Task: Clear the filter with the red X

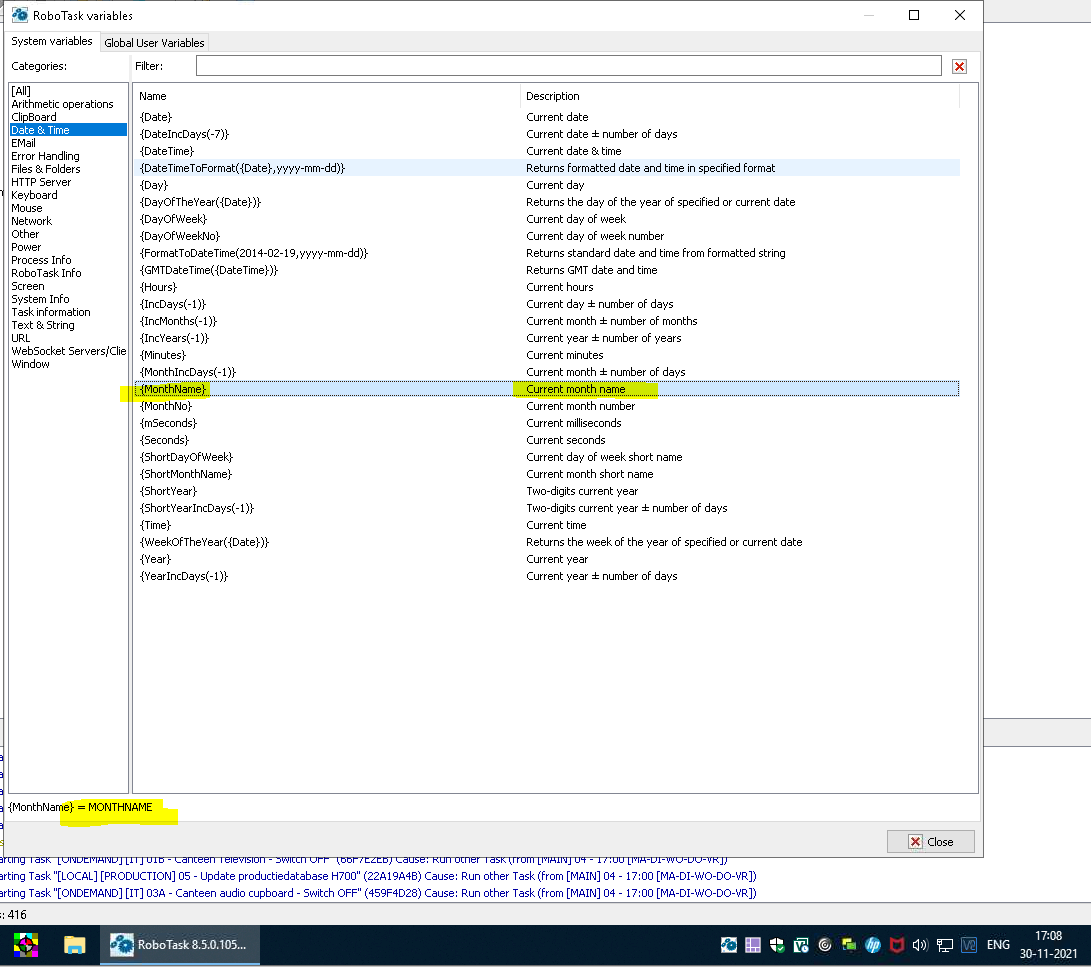Action: (959, 66)
